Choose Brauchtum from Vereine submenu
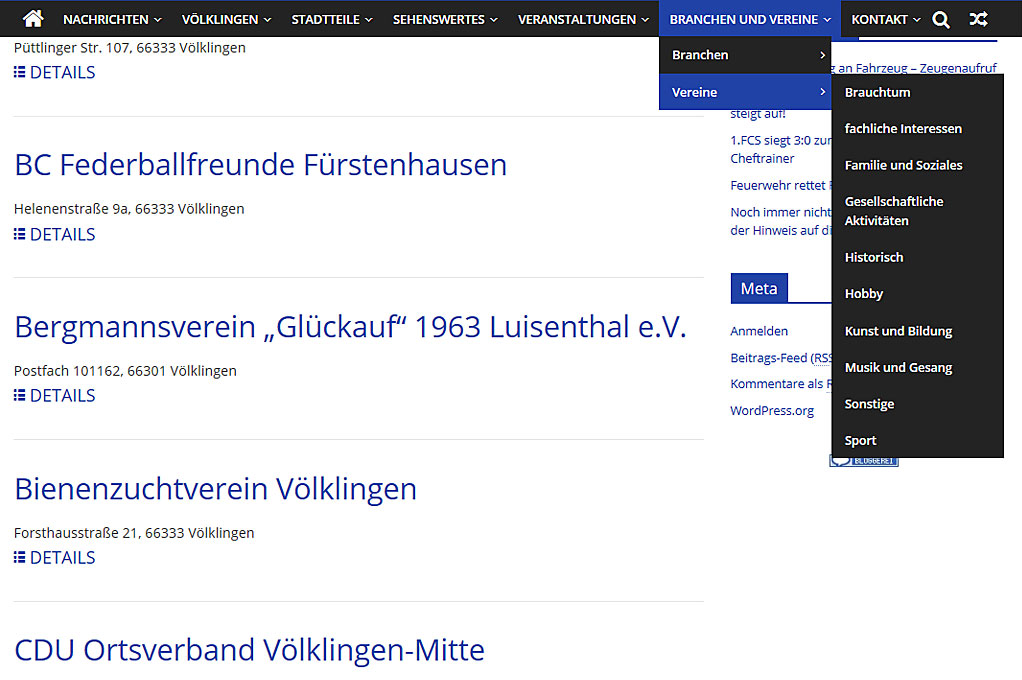Screen dimensions: 1022x680 point(877,92)
